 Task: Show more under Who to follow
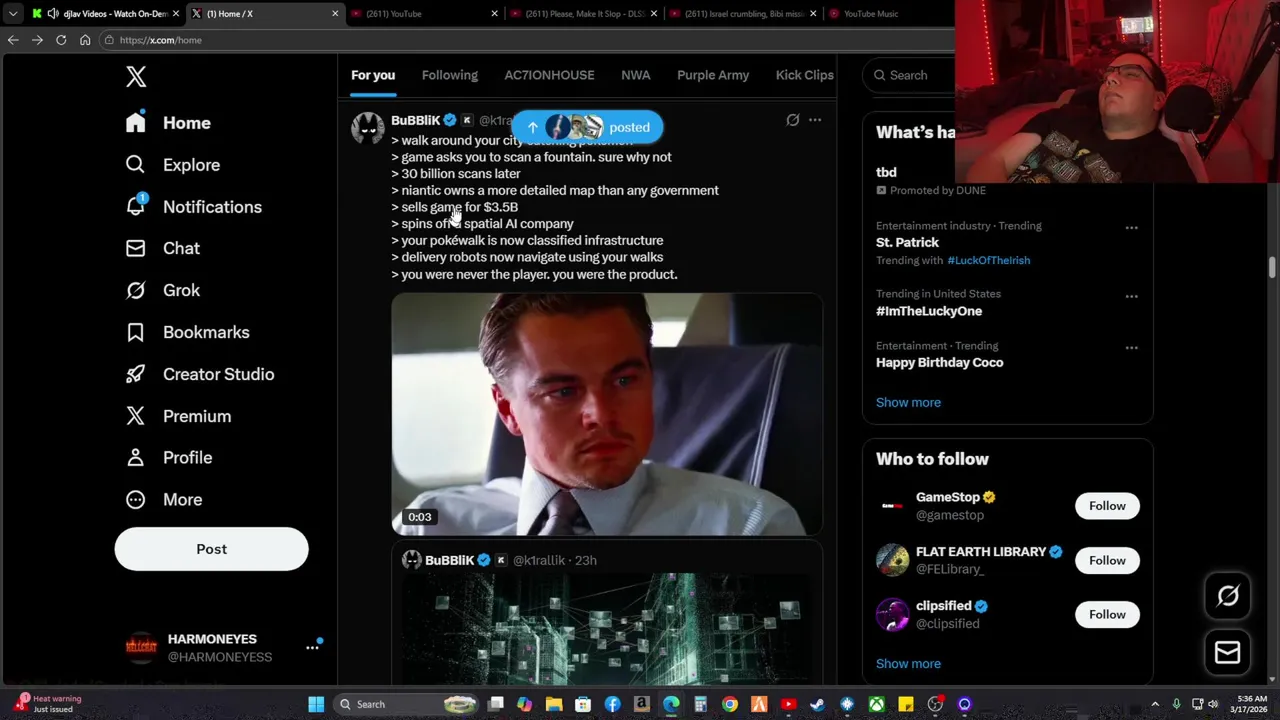[x=908, y=663]
